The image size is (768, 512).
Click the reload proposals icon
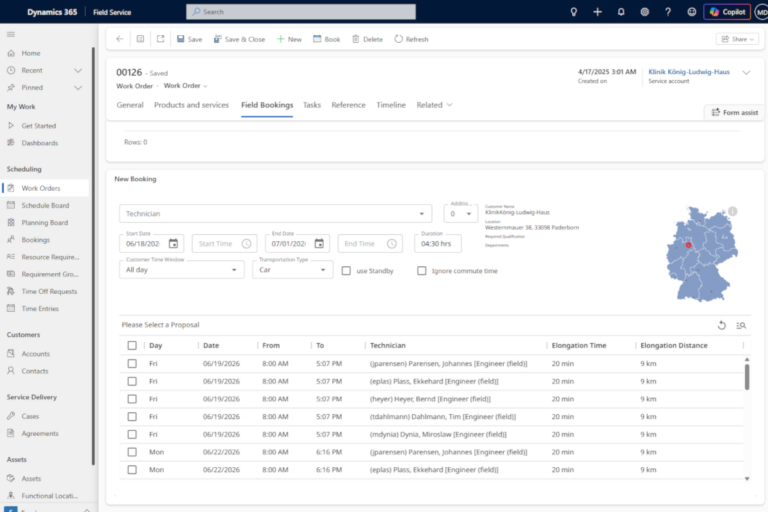tap(721, 325)
